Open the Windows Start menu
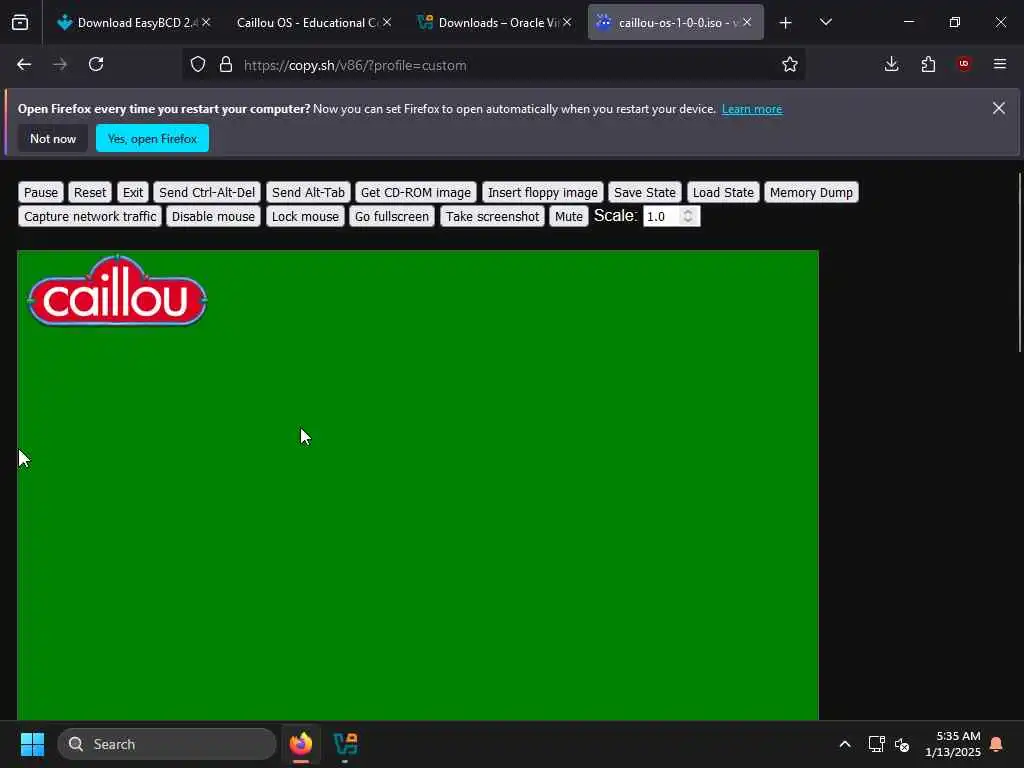This screenshot has width=1024, height=768. (32, 744)
